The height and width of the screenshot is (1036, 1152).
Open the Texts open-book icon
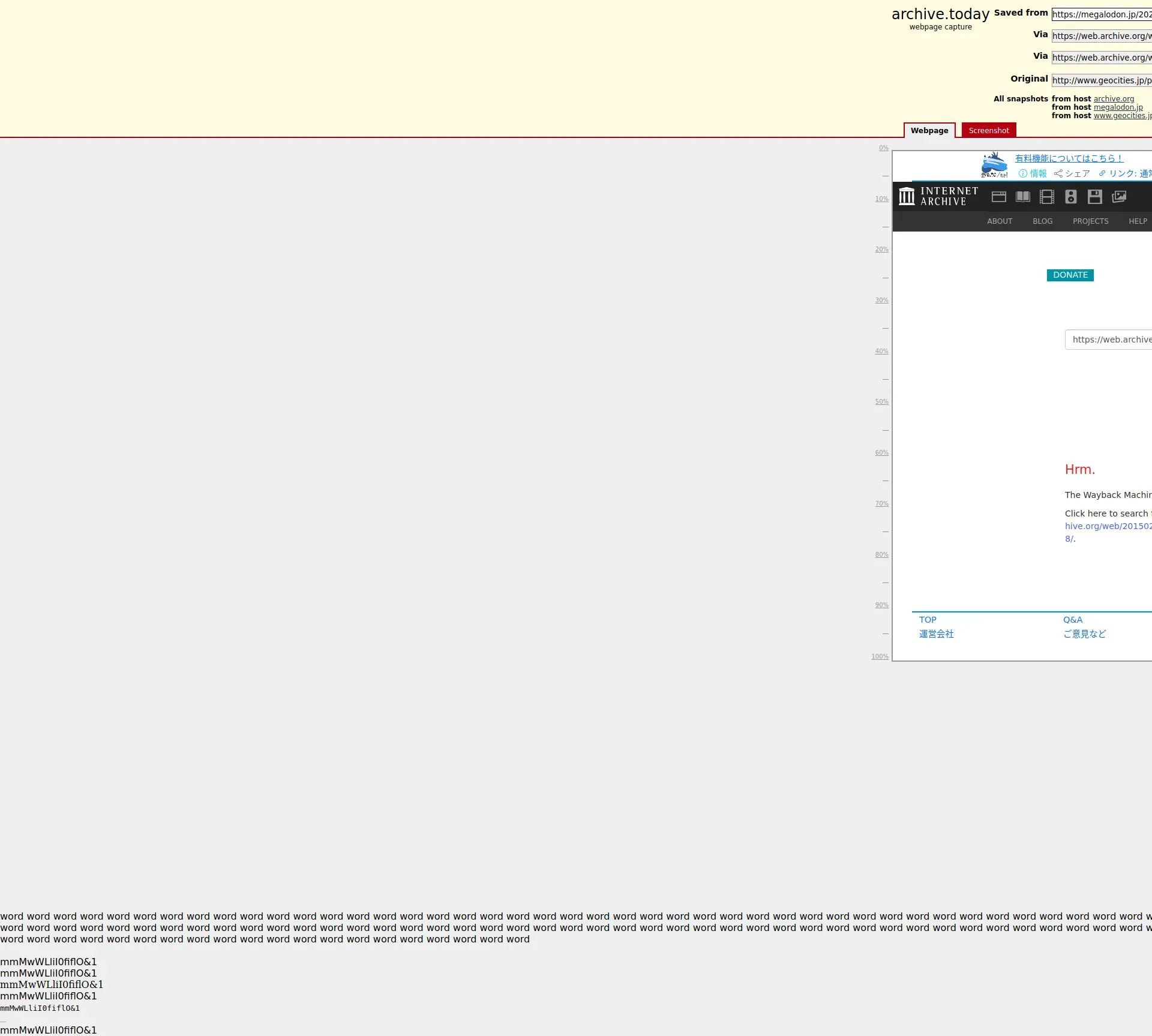pyautogui.click(x=1022, y=197)
